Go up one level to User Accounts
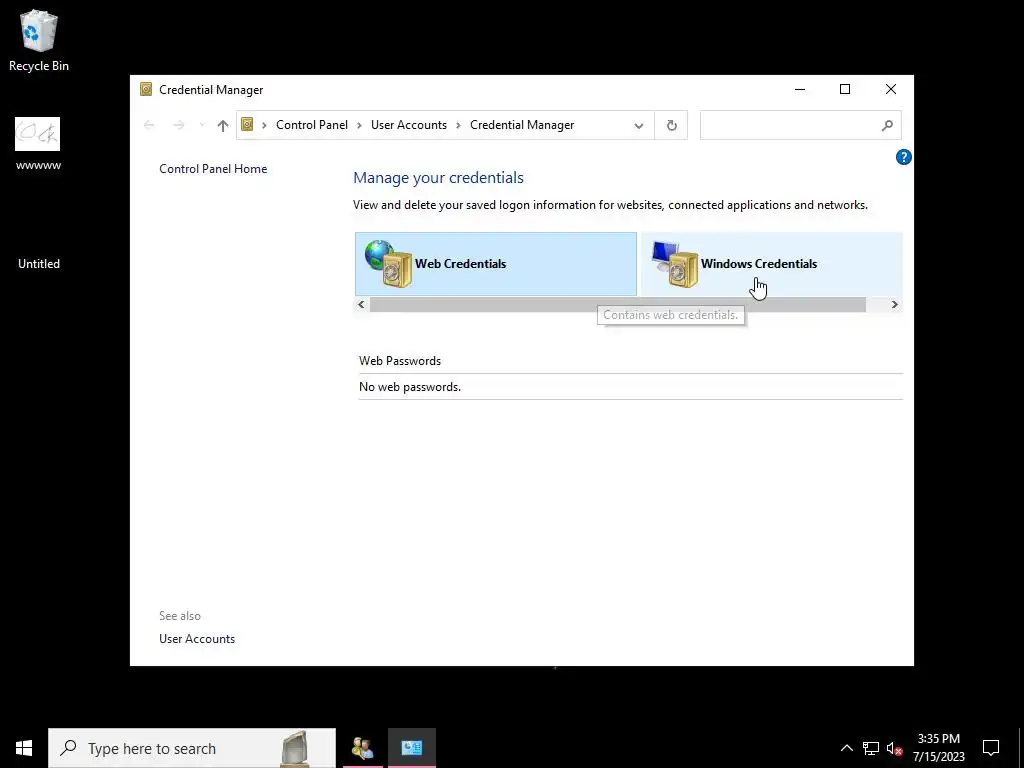 point(223,125)
